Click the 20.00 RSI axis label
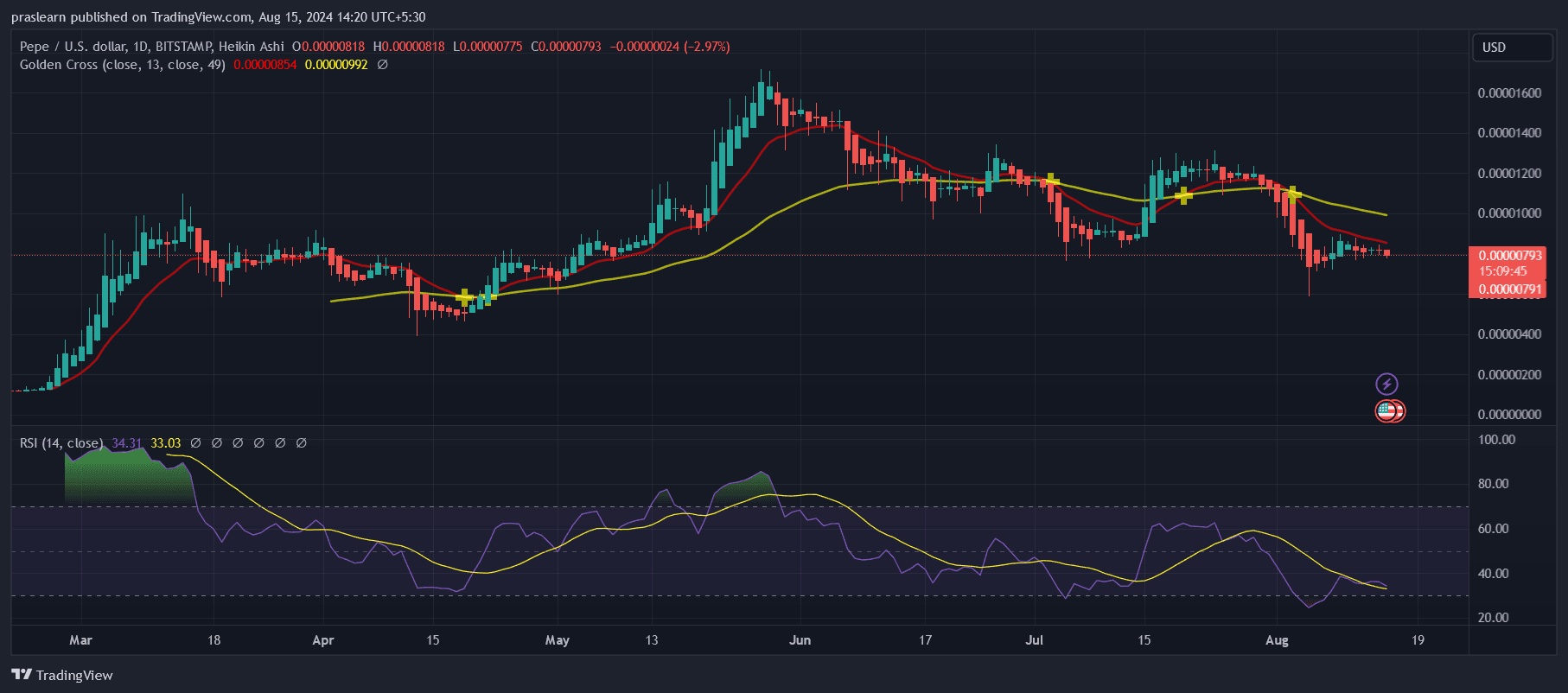 [1494, 618]
